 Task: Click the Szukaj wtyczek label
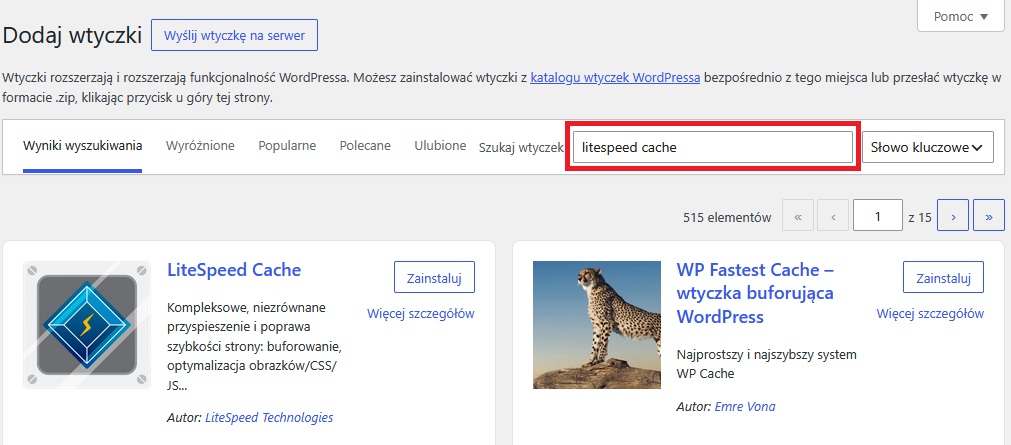point(521,147)
